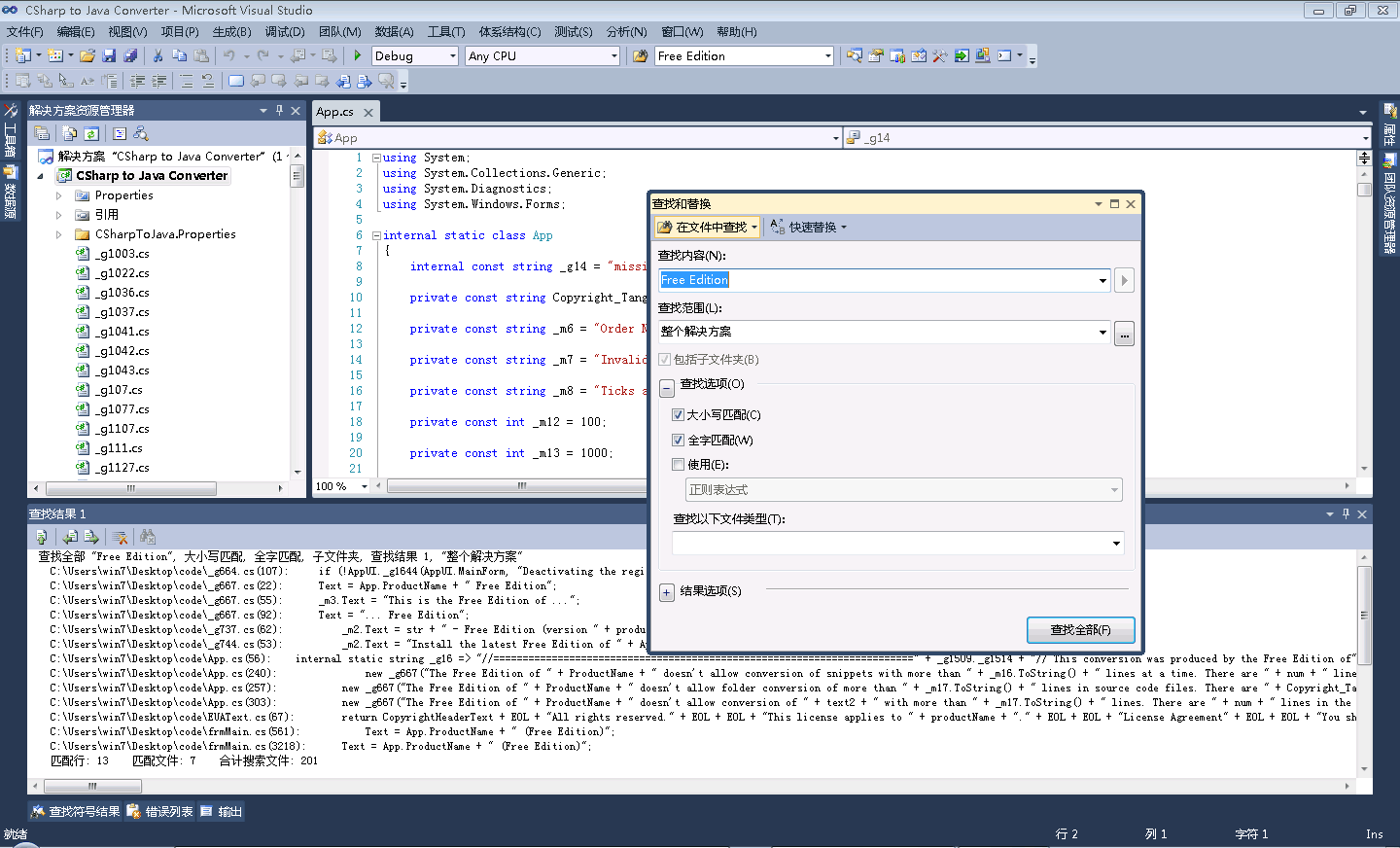
Task: Switch to the 输出 tab at the bottom
Action: pos(222,812)
